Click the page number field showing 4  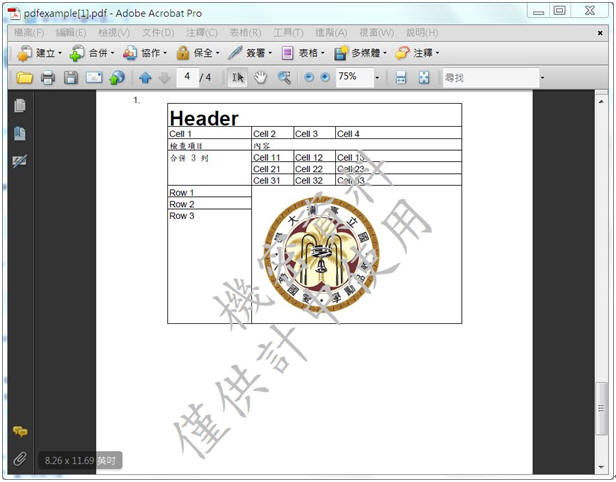point(187,77)
